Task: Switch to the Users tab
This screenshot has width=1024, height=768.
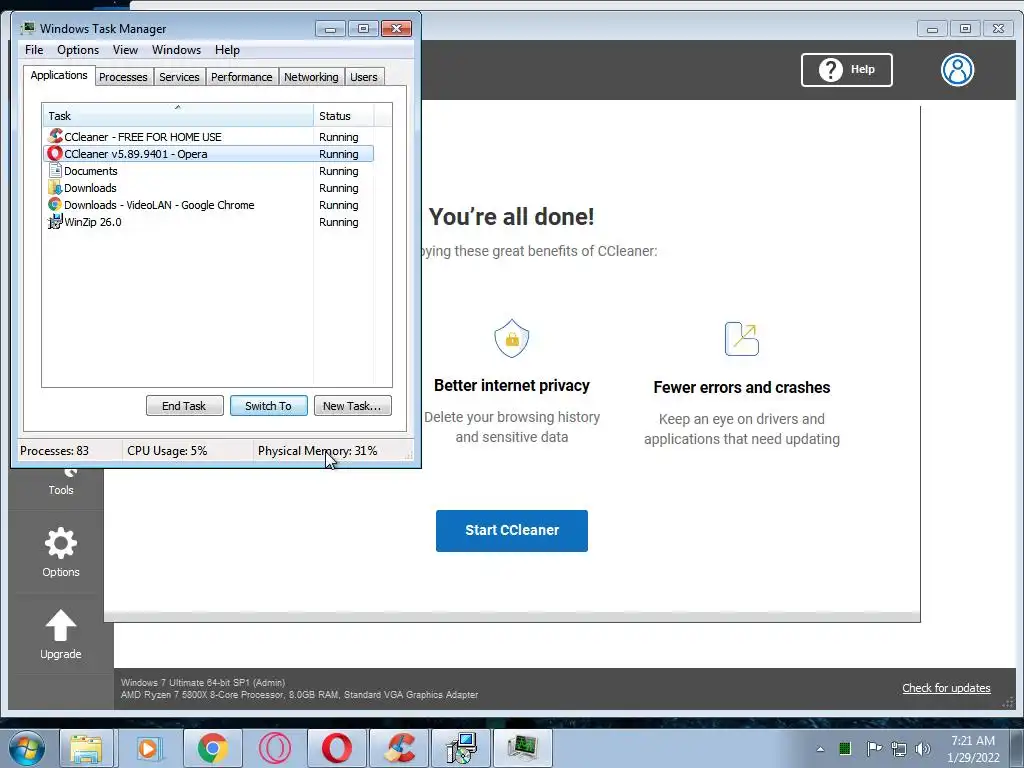Action: coord(363,77)
